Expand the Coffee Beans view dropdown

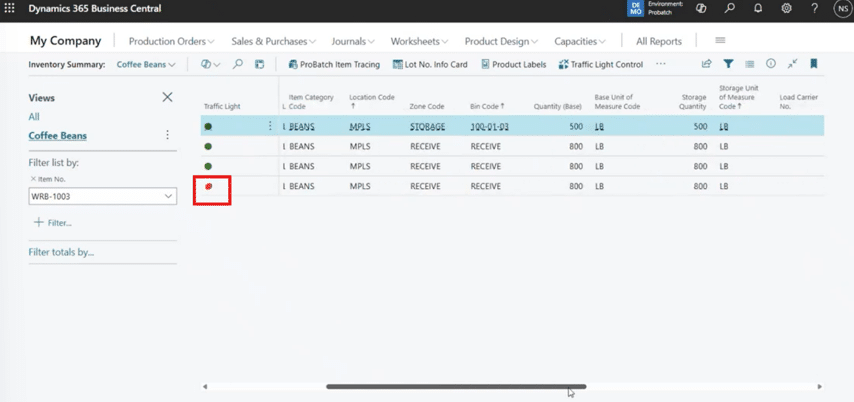point(146,64)
